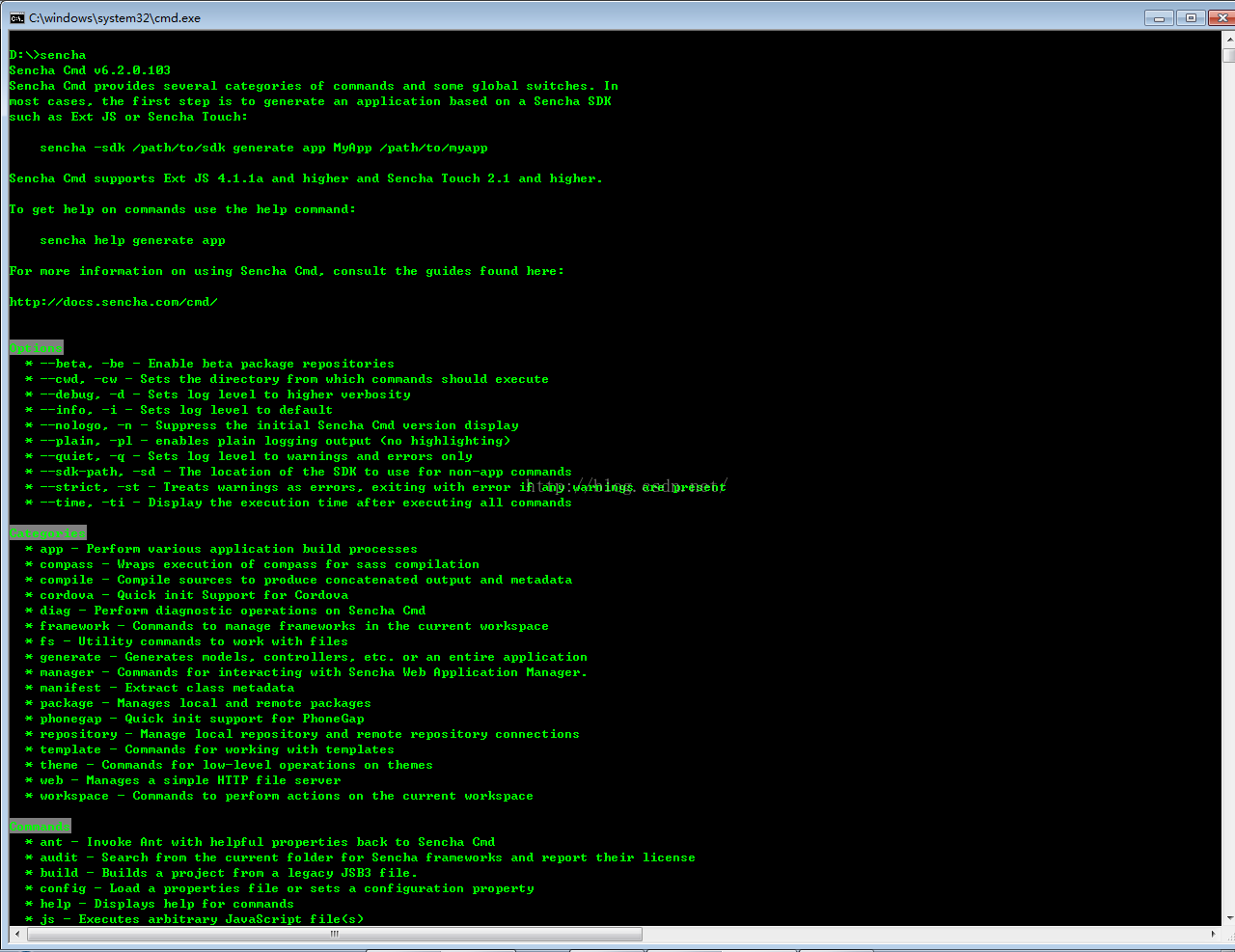Screen dimensions: 1235x952
Task: Click the '--time, -ti' option line
Action: point(298,503)
